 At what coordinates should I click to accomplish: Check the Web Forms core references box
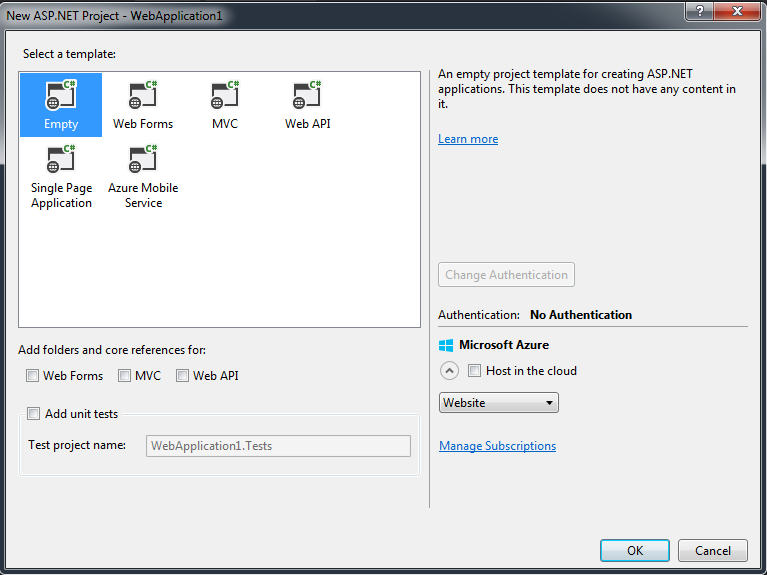[x=32, y=376]
